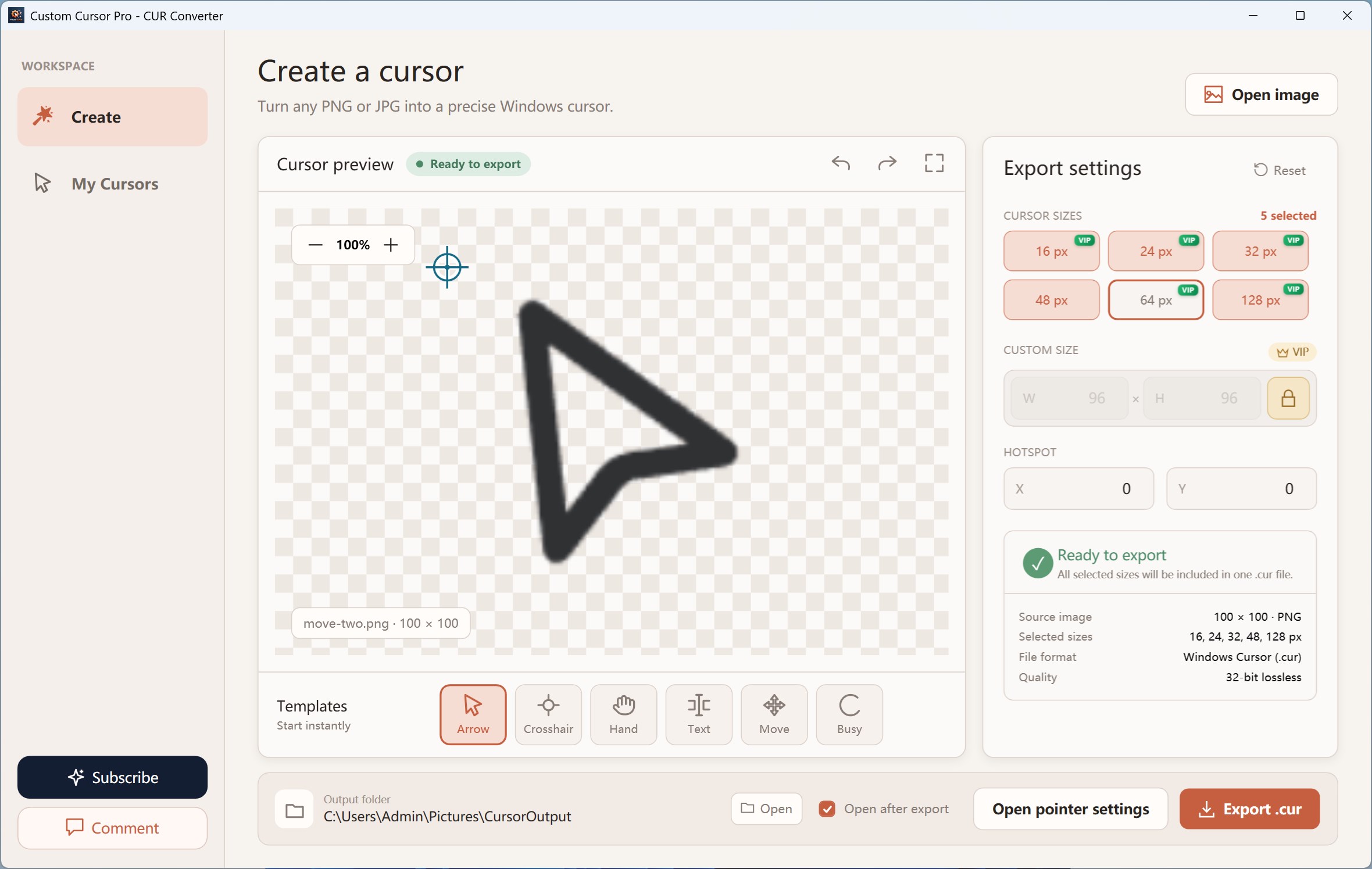Uncheck Open after export checkbox
This screenshot has width=1372, height=869.
pyautogui.click(x=827, y=809)
